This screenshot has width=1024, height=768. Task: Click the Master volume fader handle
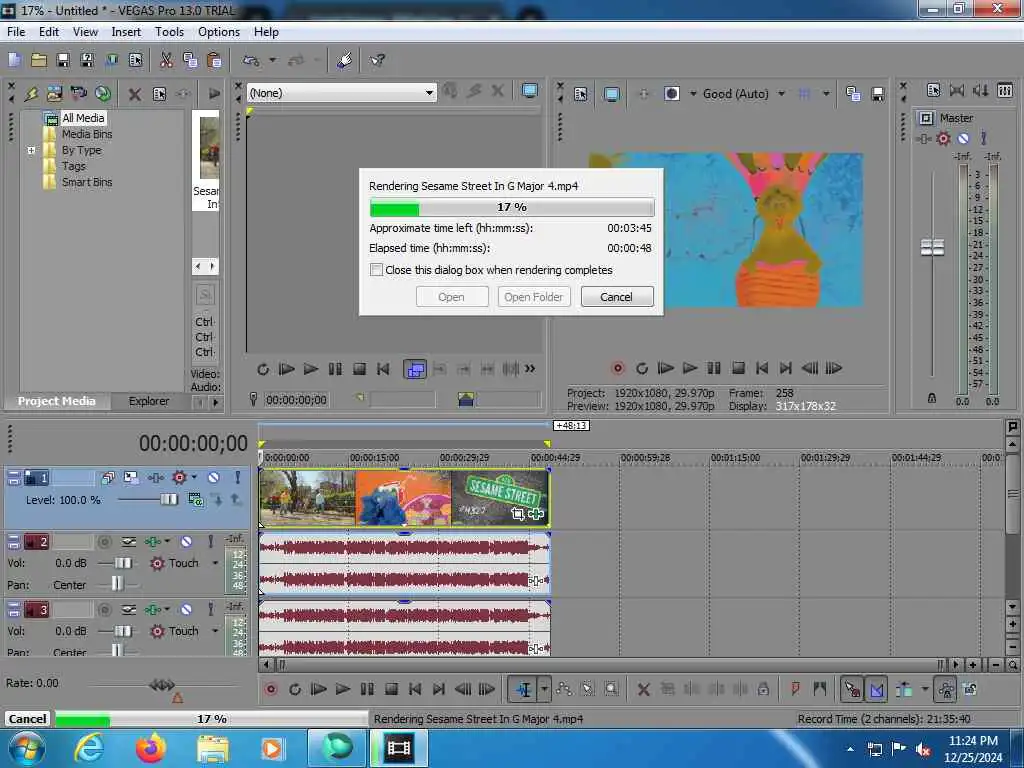(932, 248)
